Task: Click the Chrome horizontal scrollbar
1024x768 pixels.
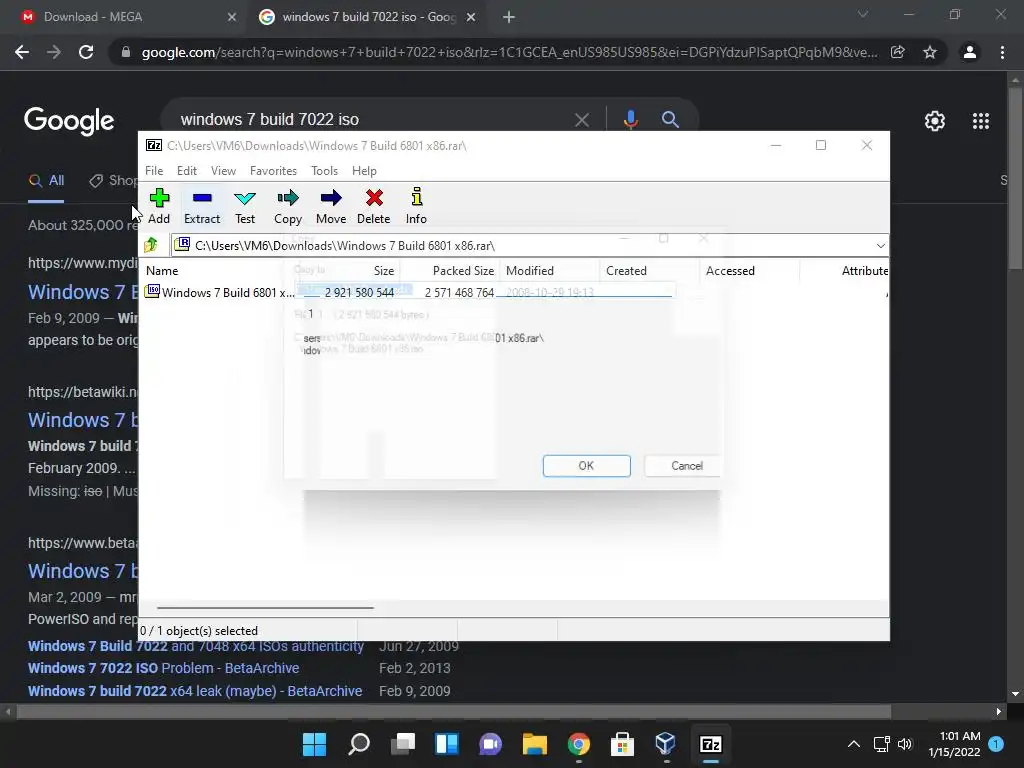Action: point(453,712)
